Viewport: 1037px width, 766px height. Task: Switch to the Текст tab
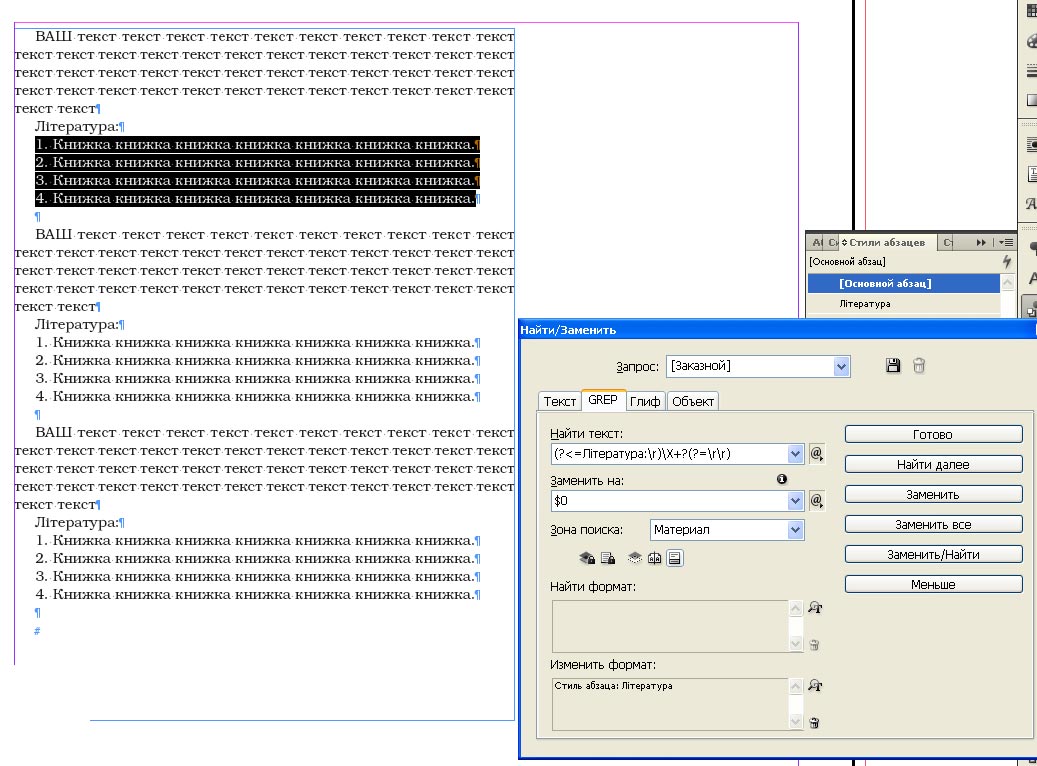click(x=559, y=401)
